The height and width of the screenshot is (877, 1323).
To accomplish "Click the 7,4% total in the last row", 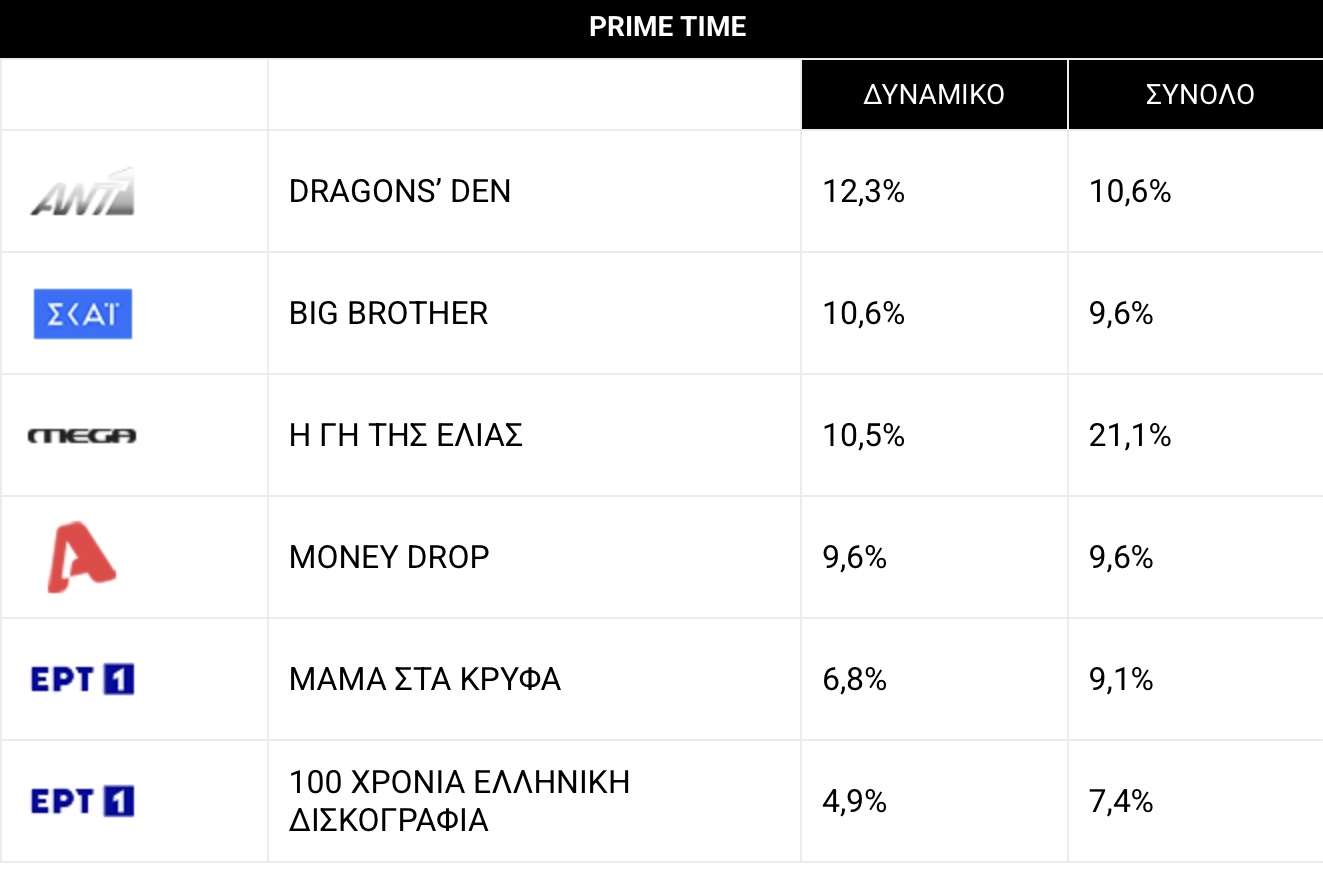I will click(x=1121, y=802).
